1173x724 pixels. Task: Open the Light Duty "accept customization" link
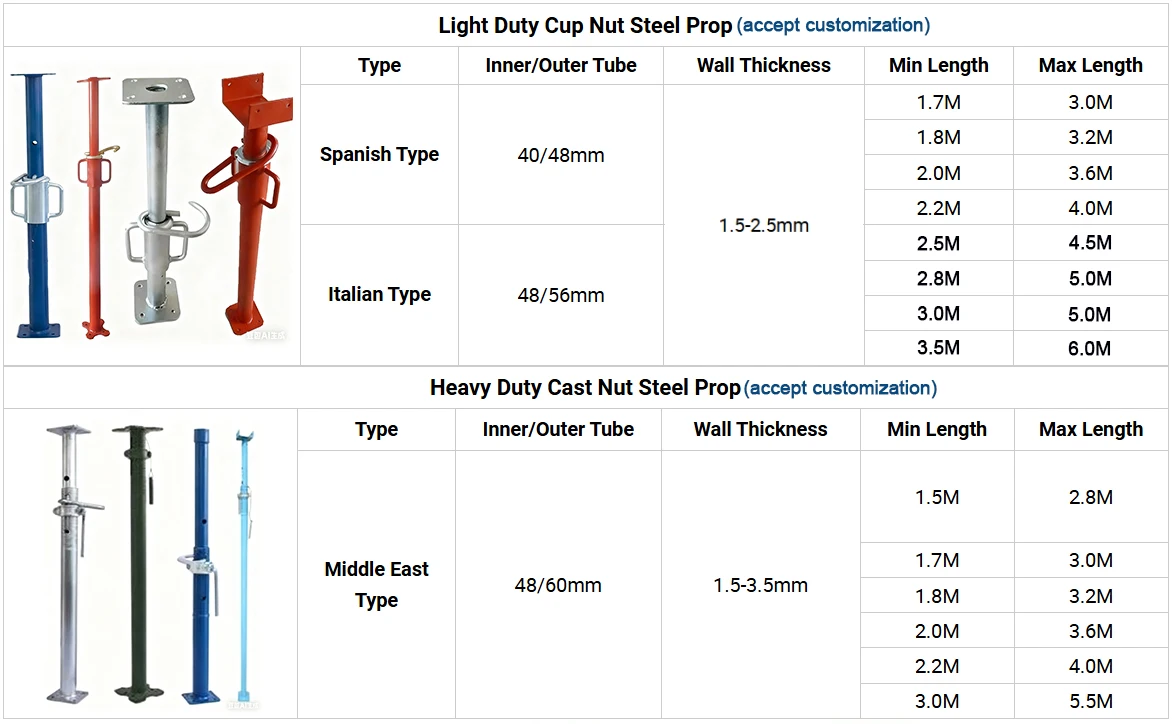tap(833, 25)
